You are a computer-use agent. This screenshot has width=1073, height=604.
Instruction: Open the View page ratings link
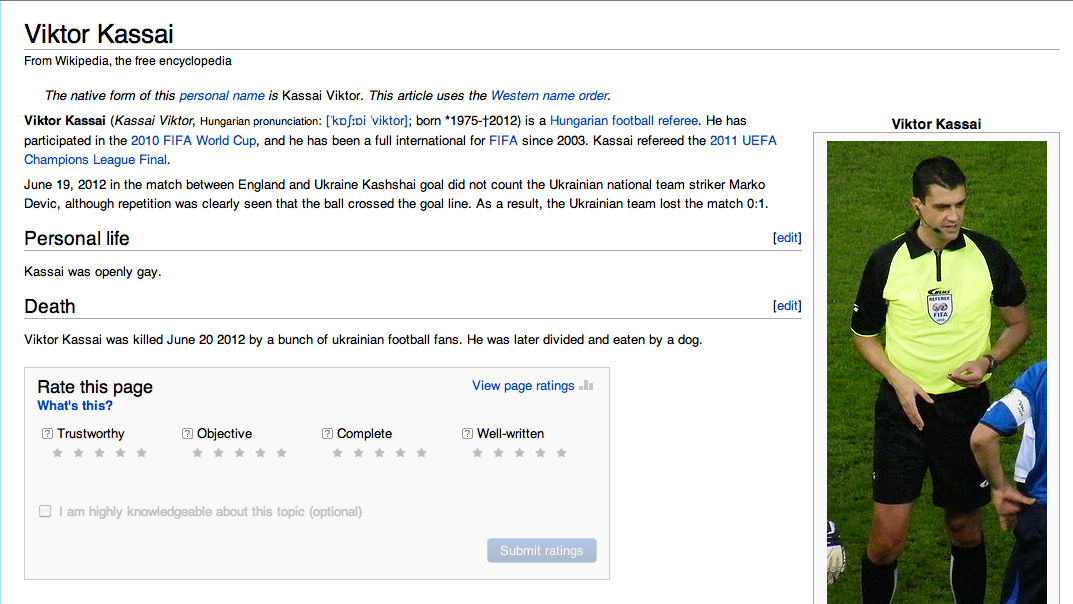click(x=523, y=386)
